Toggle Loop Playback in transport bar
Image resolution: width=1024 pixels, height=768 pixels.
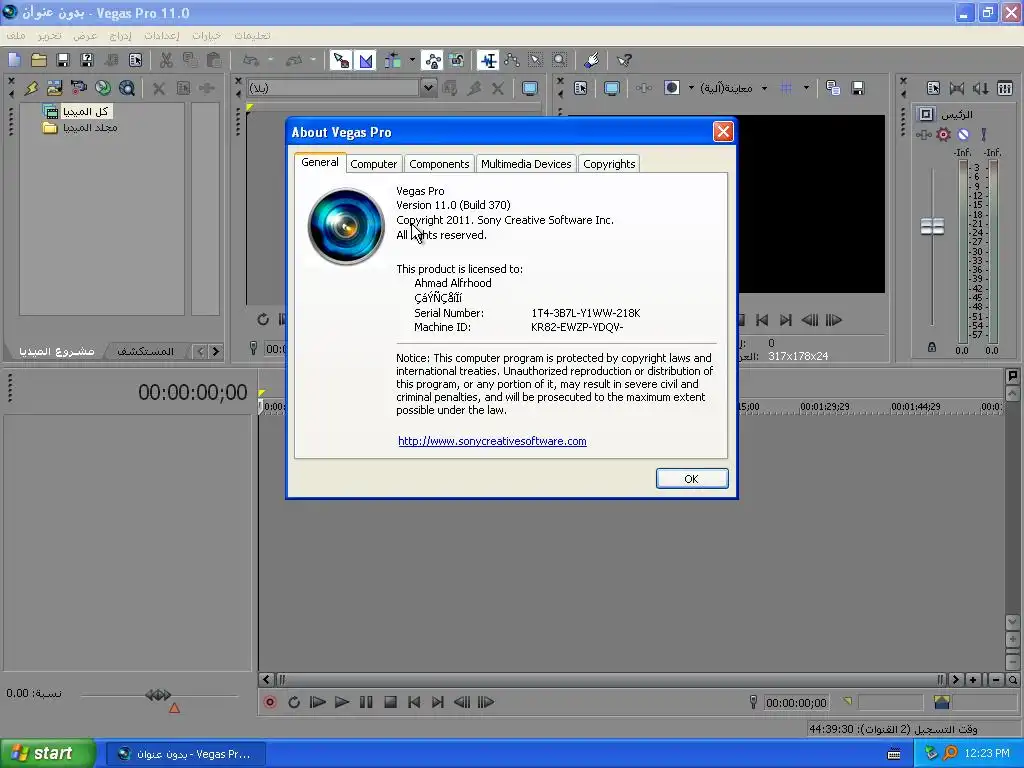[294, 702]
